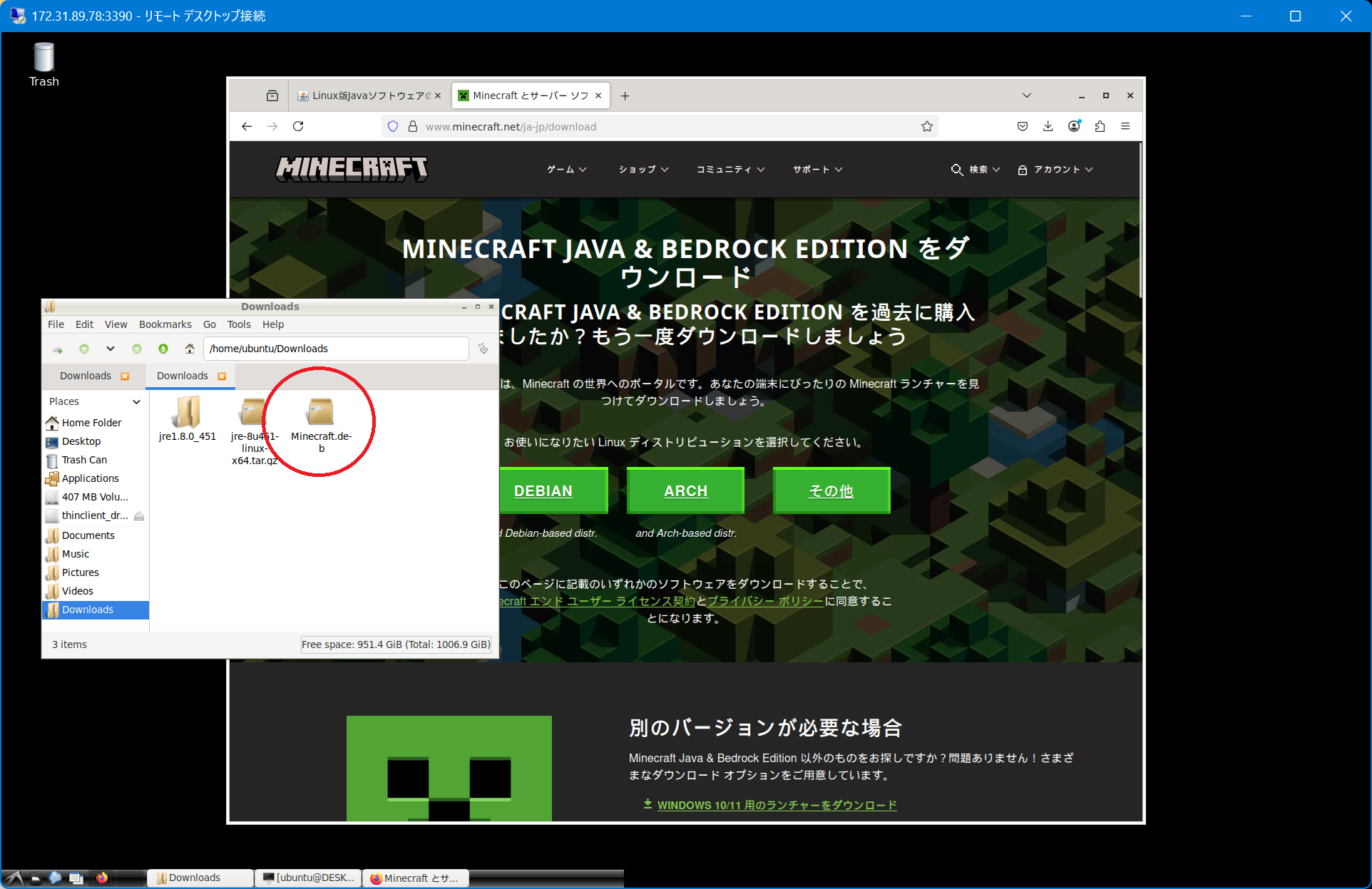Open the Bookmarks menu in file manager
Viewport: 1372px width, 889px height.
pos(165,324)
